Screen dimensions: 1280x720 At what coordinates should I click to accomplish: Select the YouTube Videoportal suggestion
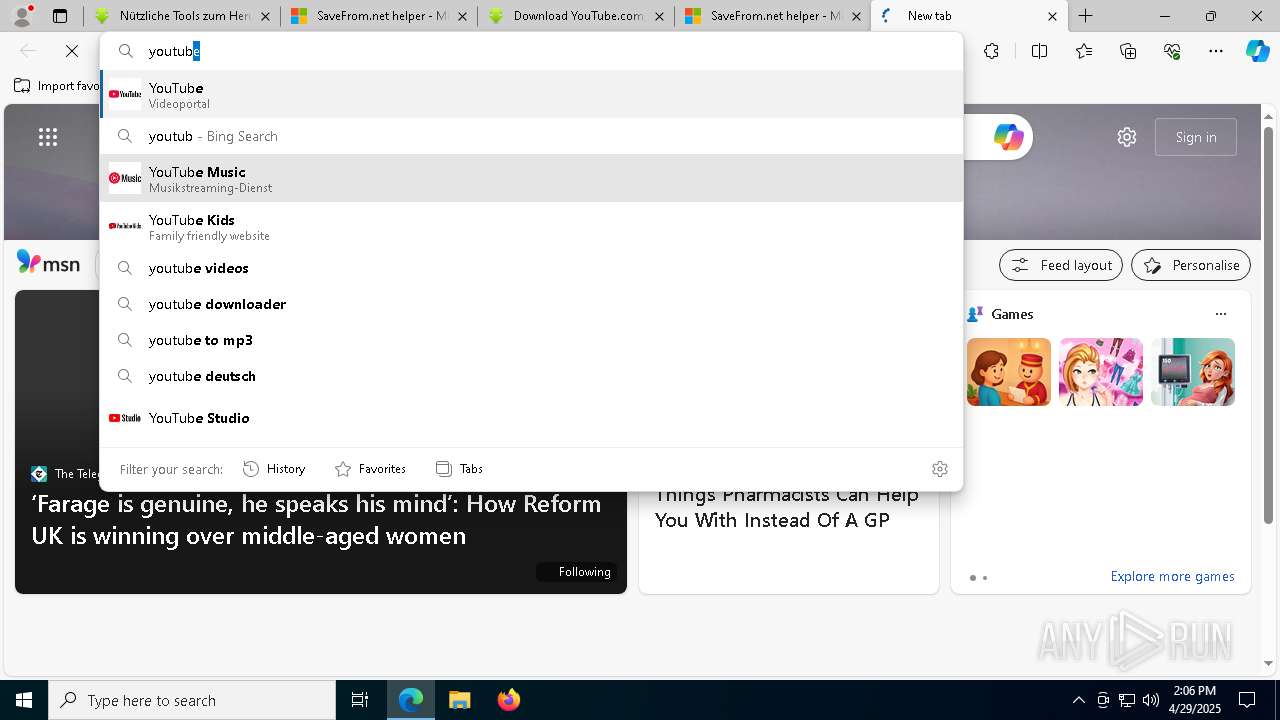coord(531,94)
